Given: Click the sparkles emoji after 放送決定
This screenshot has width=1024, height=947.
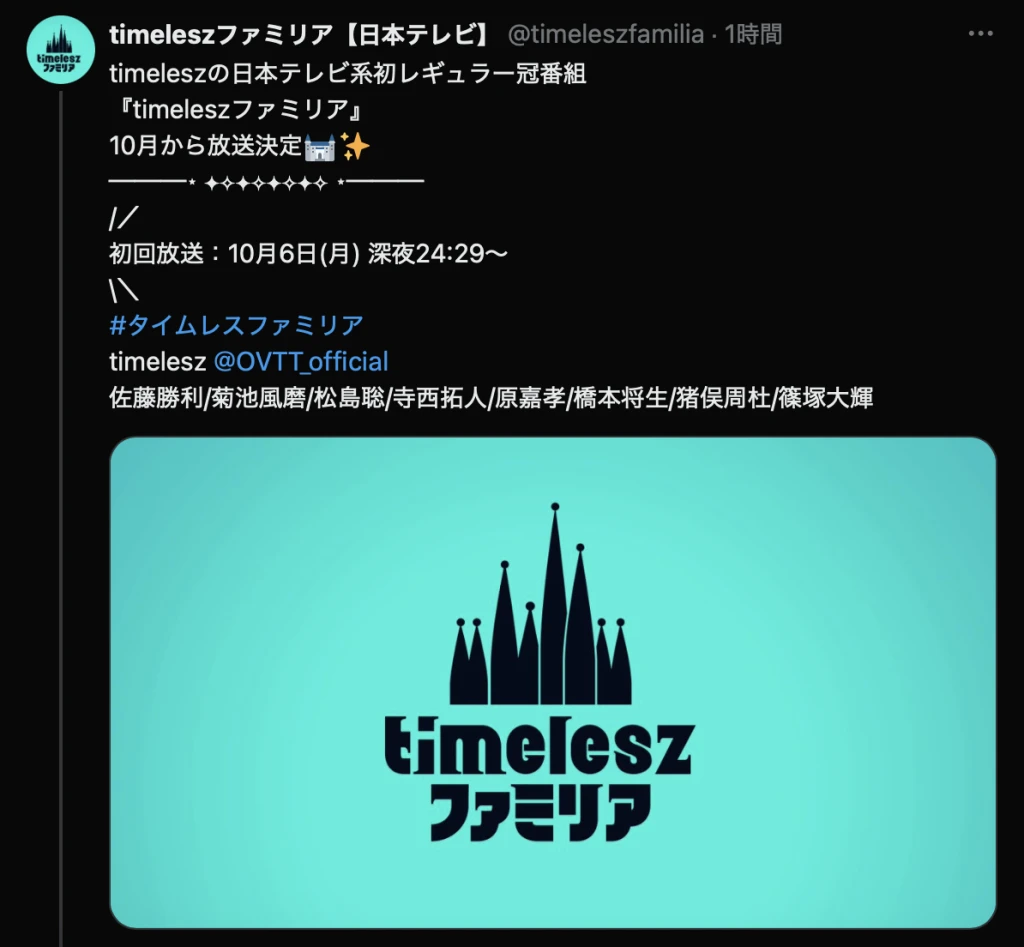Looking at the screenshot, I should [355, 146].
